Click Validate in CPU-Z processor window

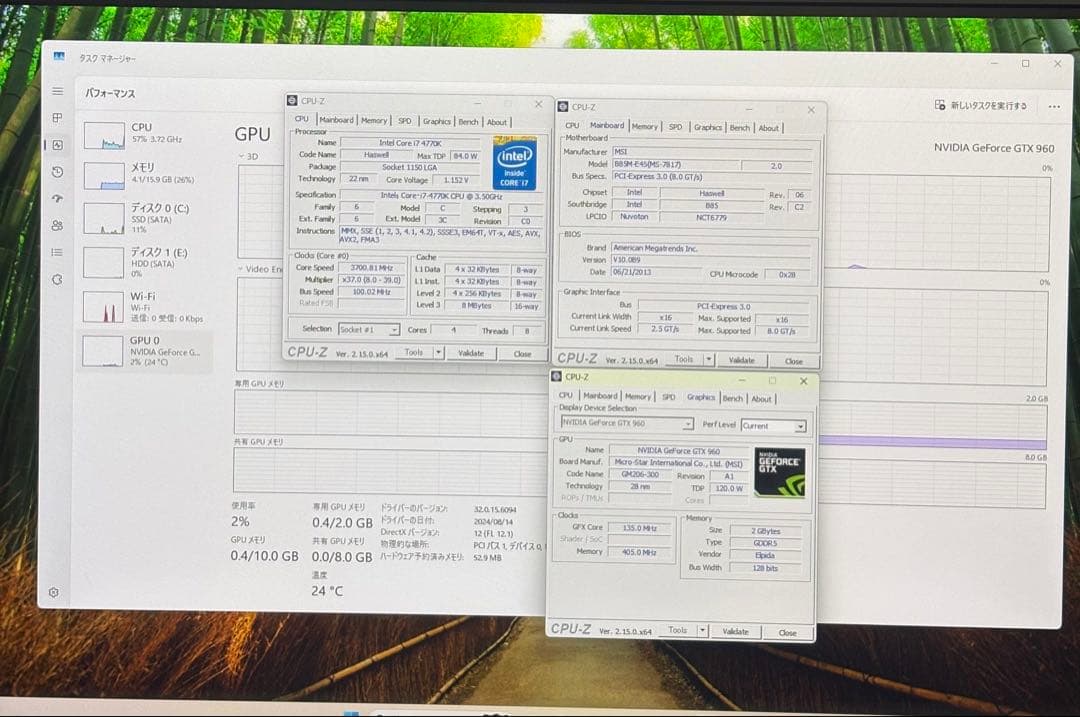click(x=471, y=353)
